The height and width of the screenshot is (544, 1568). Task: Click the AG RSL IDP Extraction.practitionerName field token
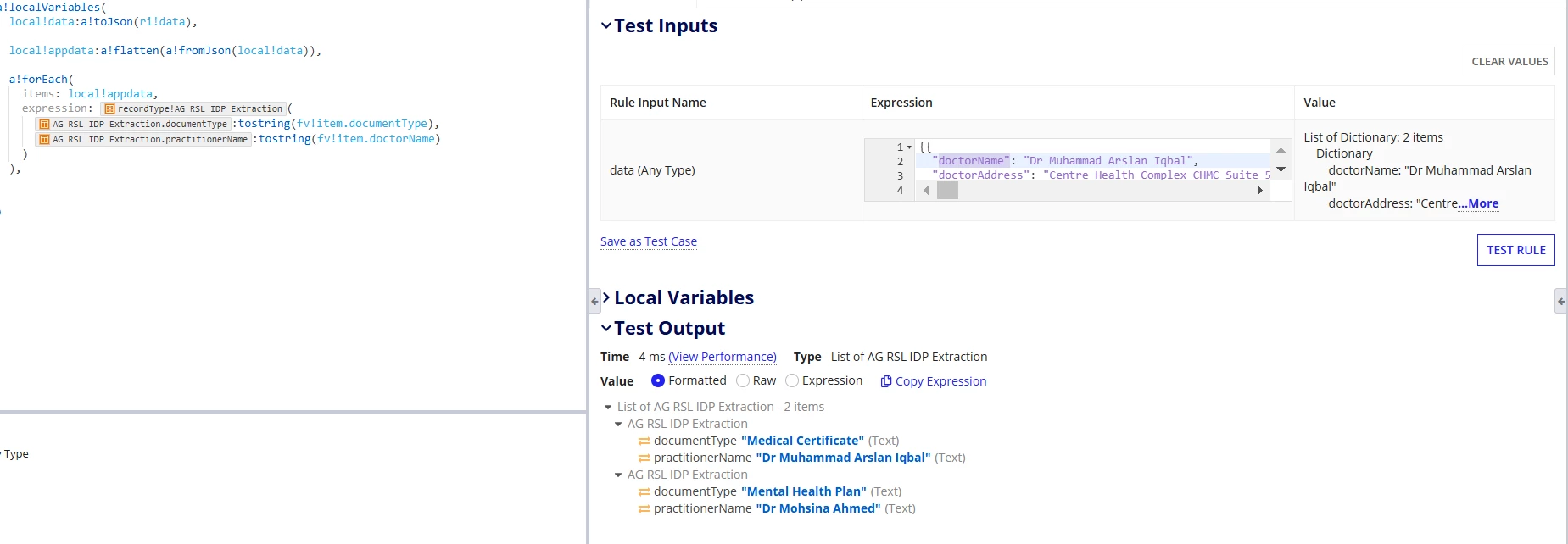[143, 139]
